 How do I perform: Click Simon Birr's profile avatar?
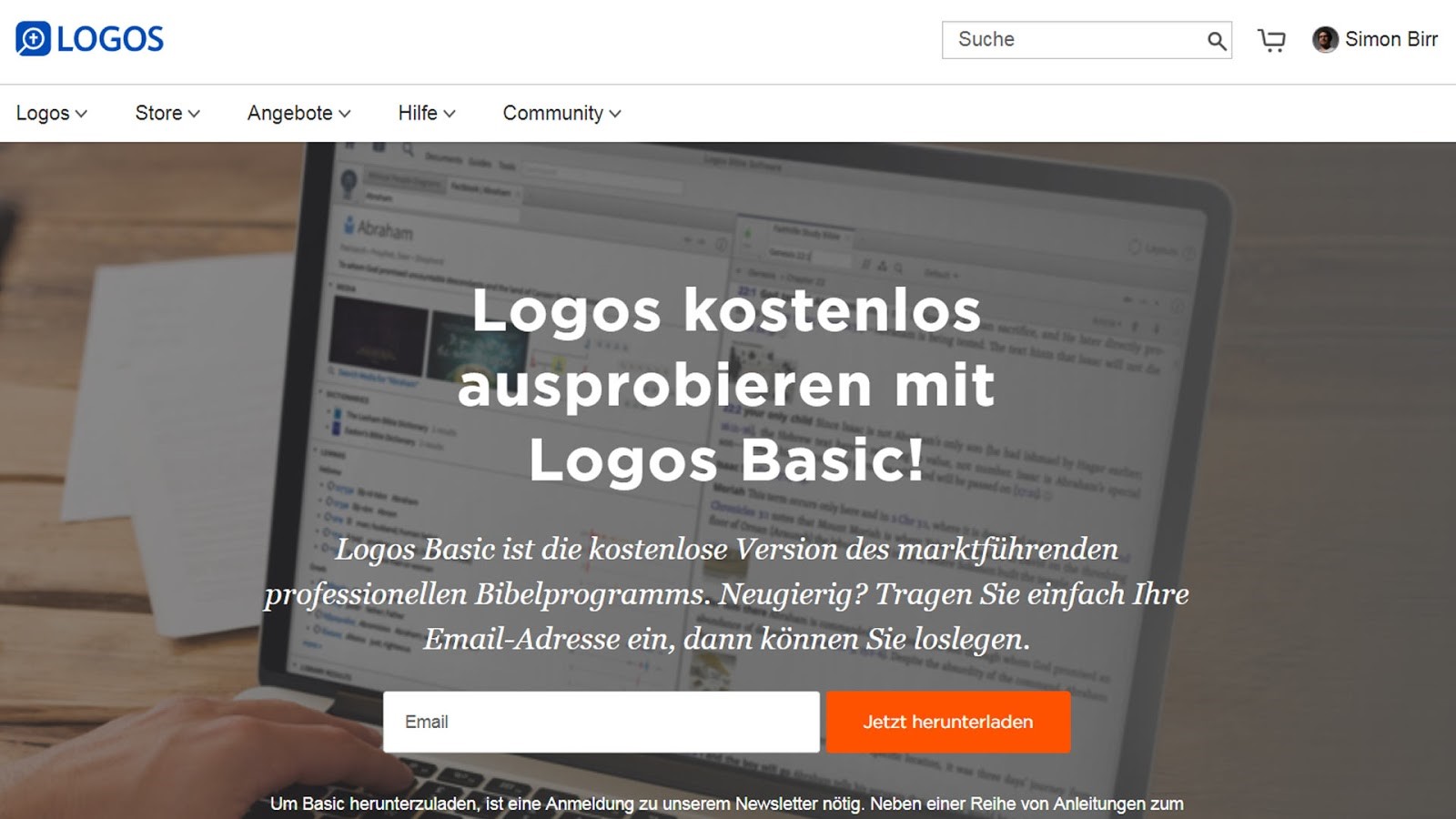1325,39
